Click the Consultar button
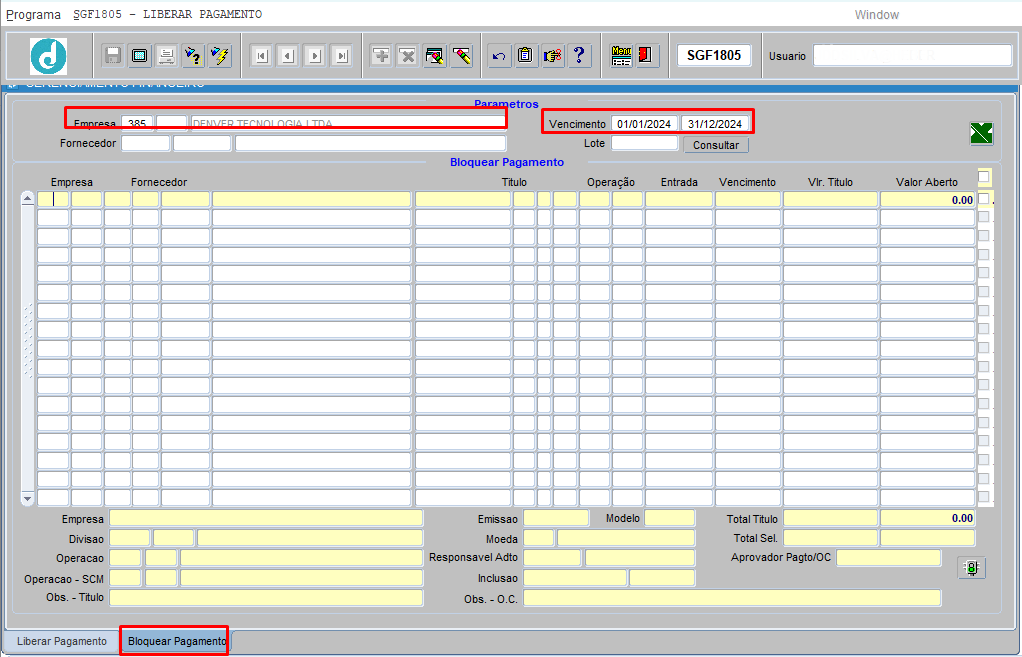 [x=716, y=145]
